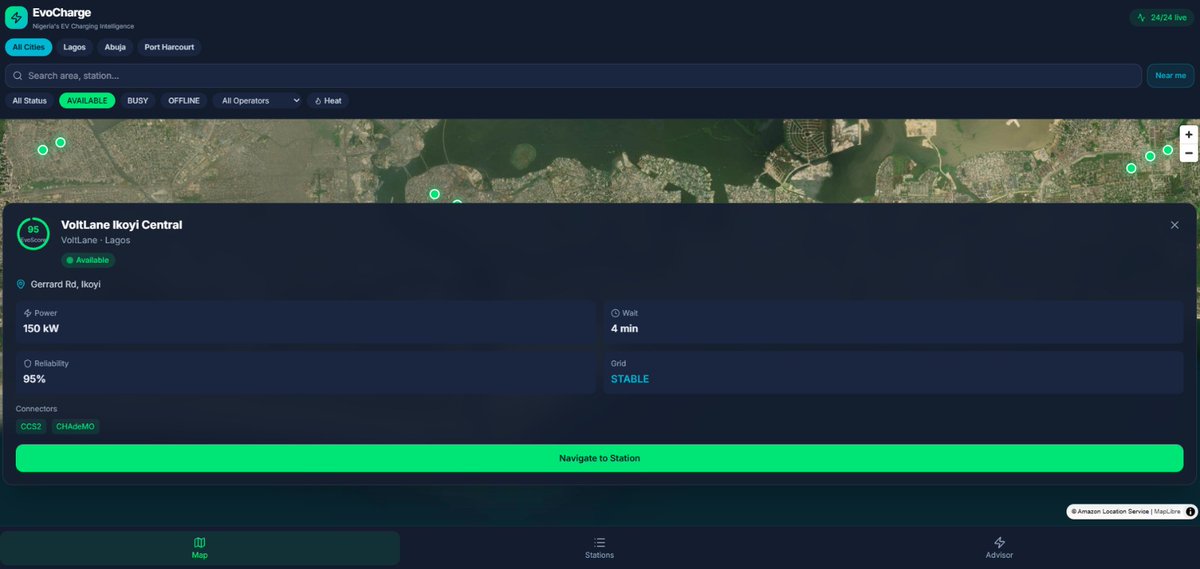Filter stations by Abuja

click(115, 47)
